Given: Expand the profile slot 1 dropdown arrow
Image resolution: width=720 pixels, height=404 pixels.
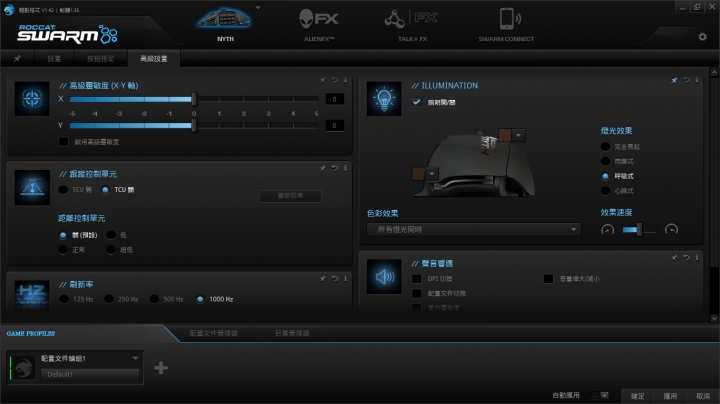Looking at the screenshot, I should coord(135,358).
